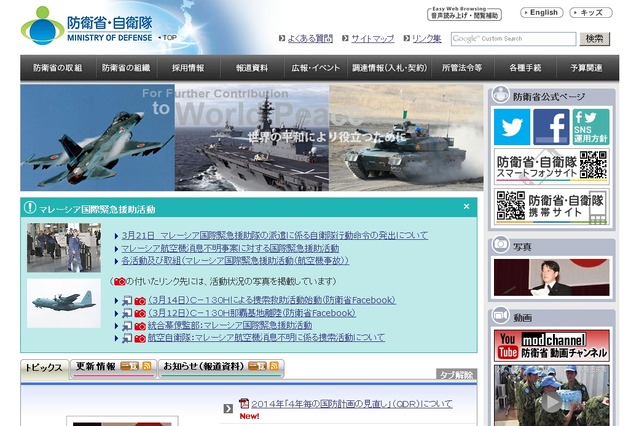Open the SNS運用方針 policy icon

point(591,127)
